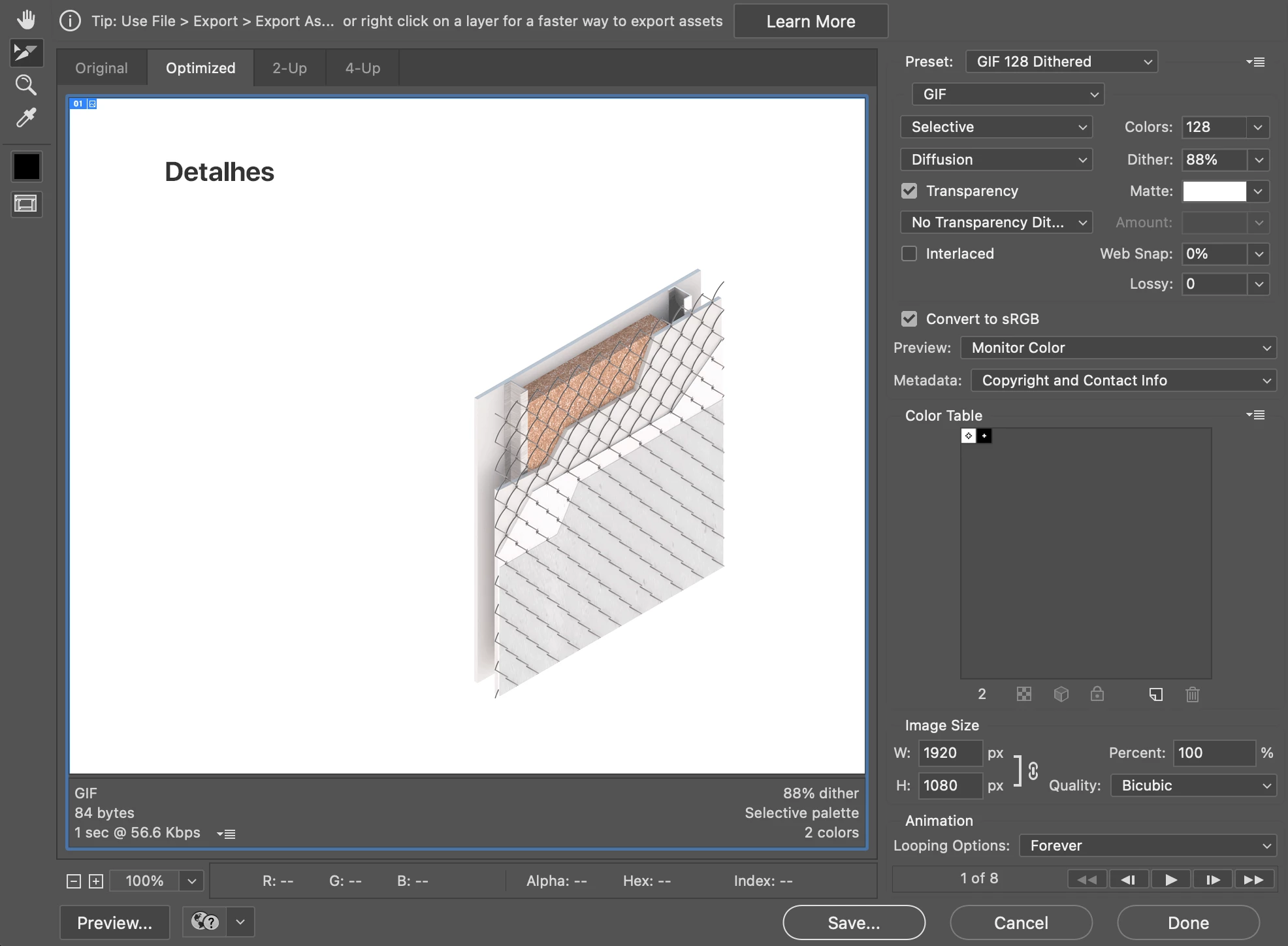The height and width of the screenshot is (946, 1288).
Task: Click the Save... button
Action: coord(854,922)
